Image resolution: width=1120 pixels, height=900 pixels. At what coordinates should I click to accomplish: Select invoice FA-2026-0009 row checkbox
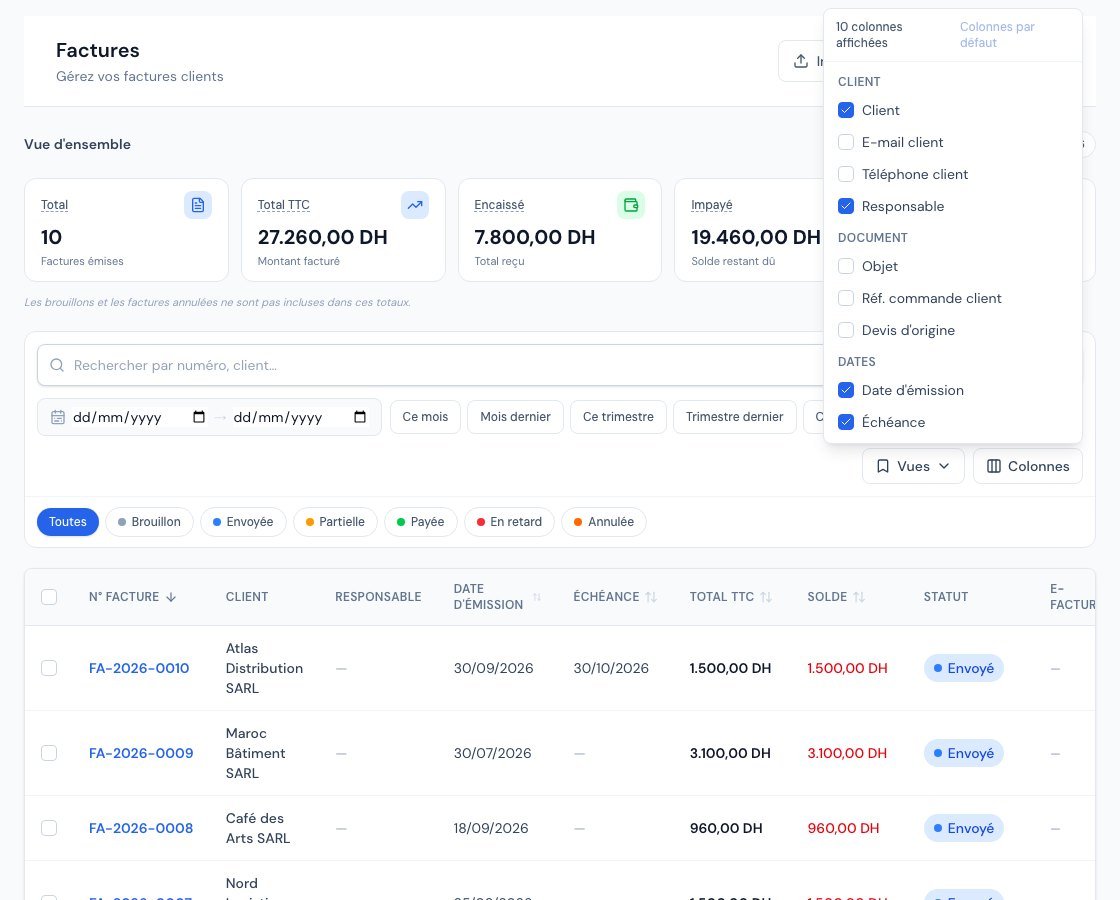(49, 753)
